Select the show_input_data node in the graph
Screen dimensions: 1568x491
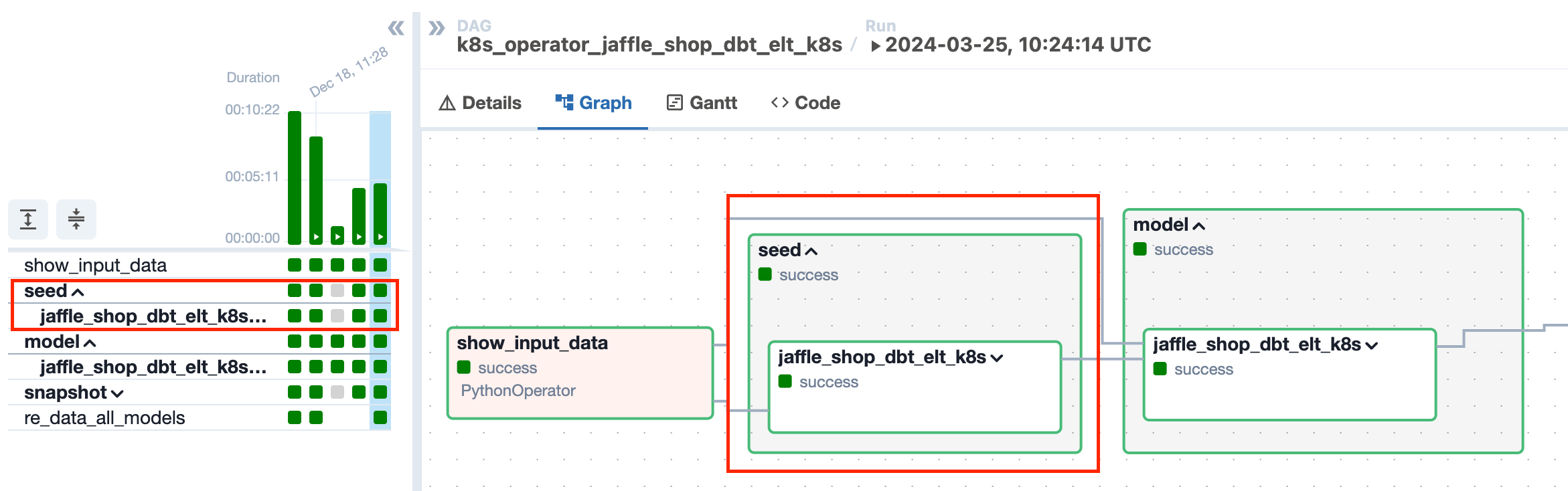580,372
